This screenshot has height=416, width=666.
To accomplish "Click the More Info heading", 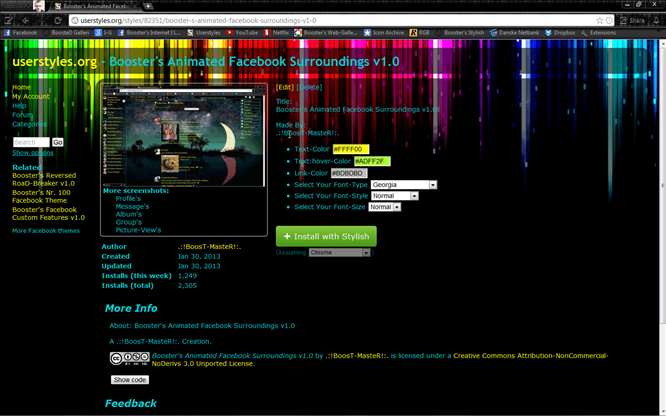I will [x=131, y=308].
